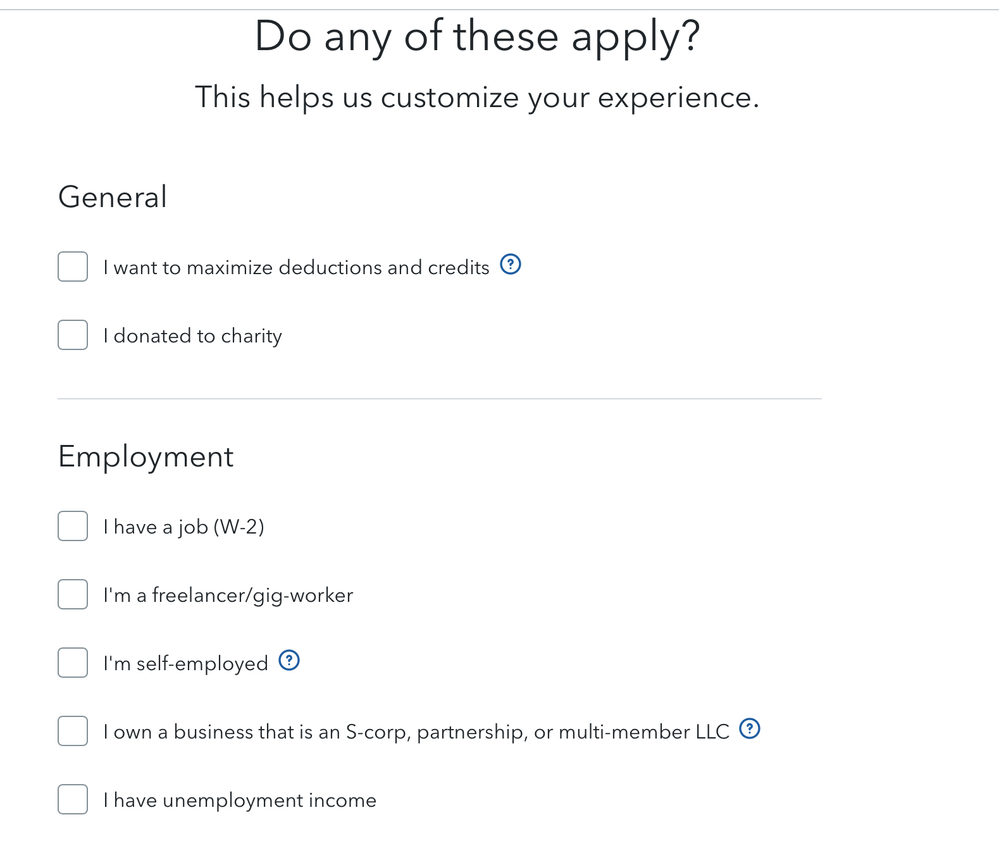The height and width of the screenshot is (857, 999).
Task: Show help for S-corp, partnership, or multi-member LLC
Action: point(750,729)
